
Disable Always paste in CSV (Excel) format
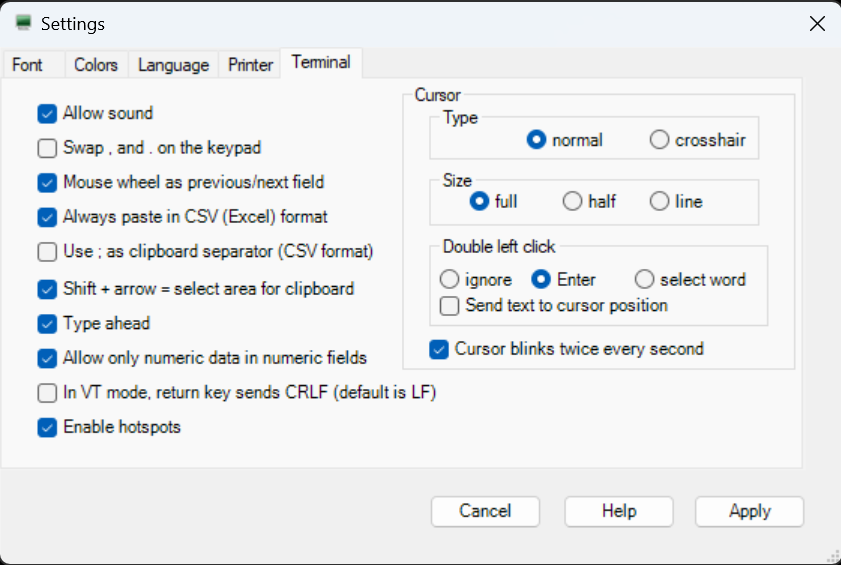tap(47, 217)
